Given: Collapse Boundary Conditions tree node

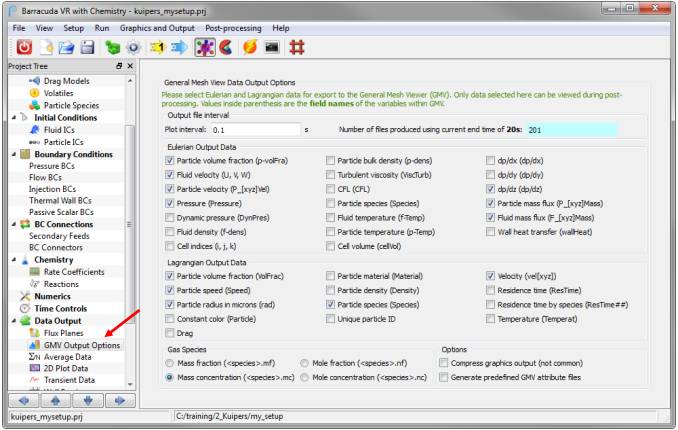Looking at the screenshot, I should (x=14, y=154).
